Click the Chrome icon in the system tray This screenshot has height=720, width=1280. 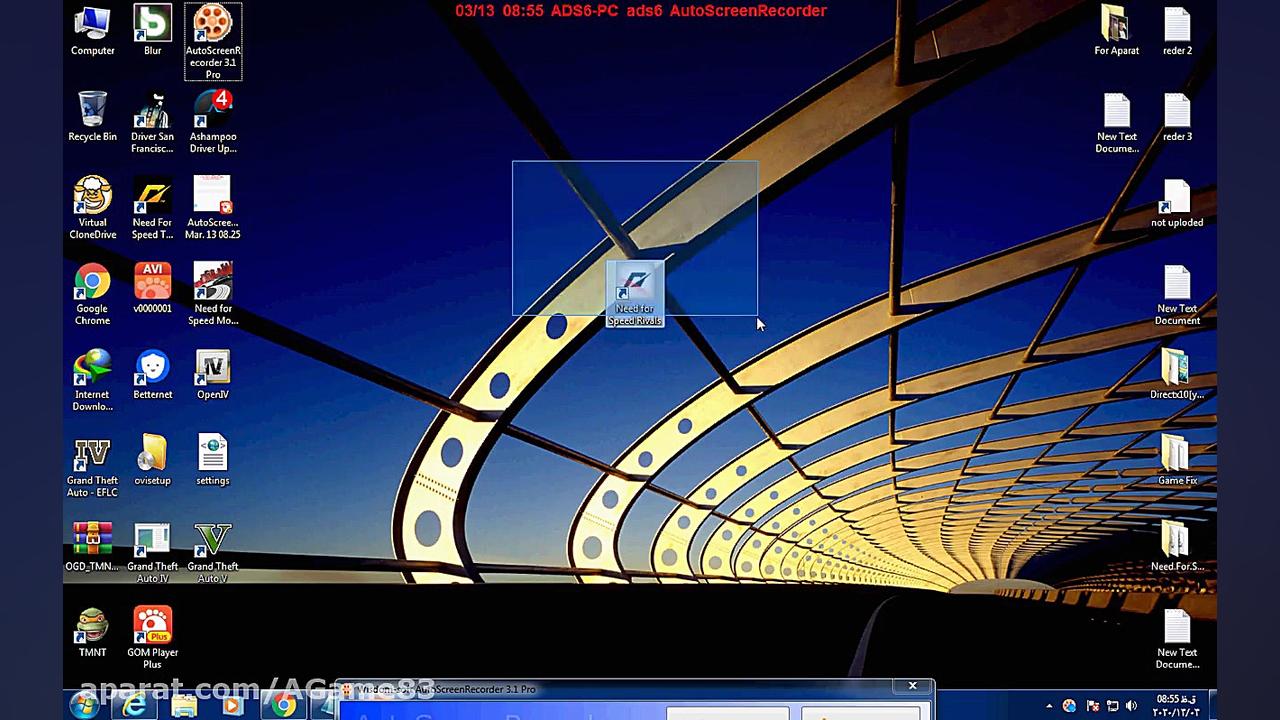[1070, 706]
